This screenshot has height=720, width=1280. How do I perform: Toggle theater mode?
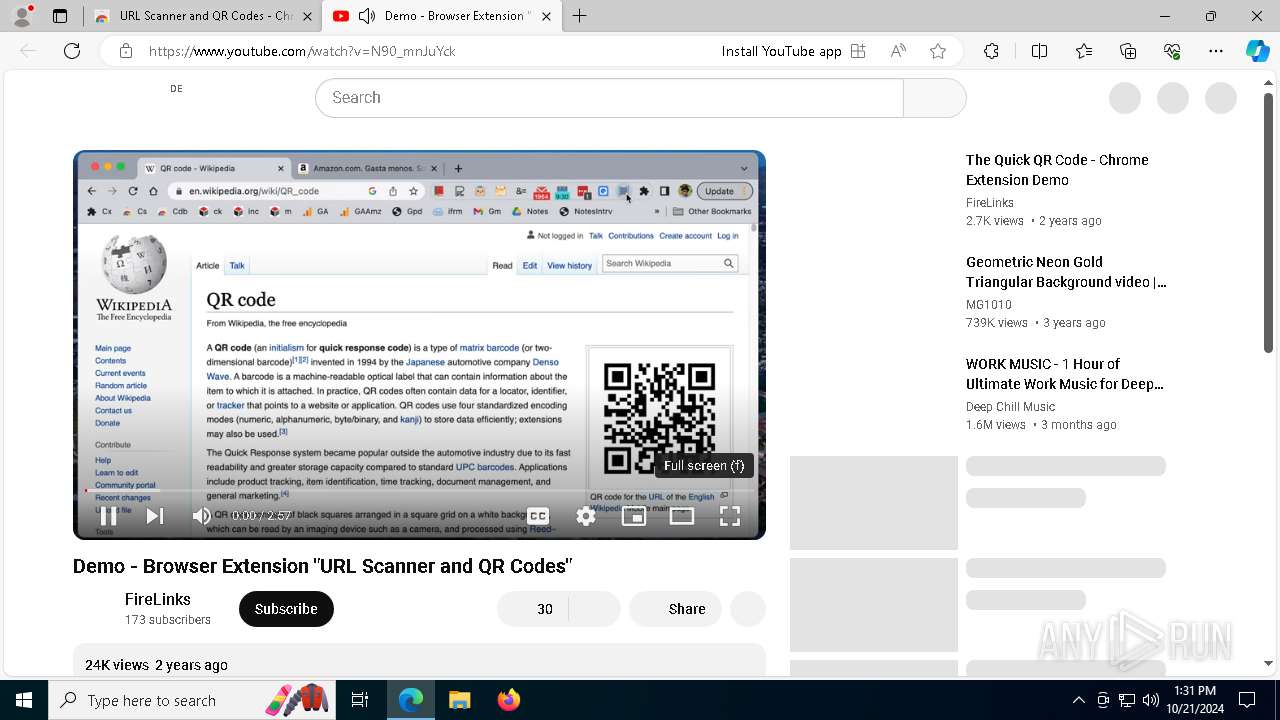682,516
